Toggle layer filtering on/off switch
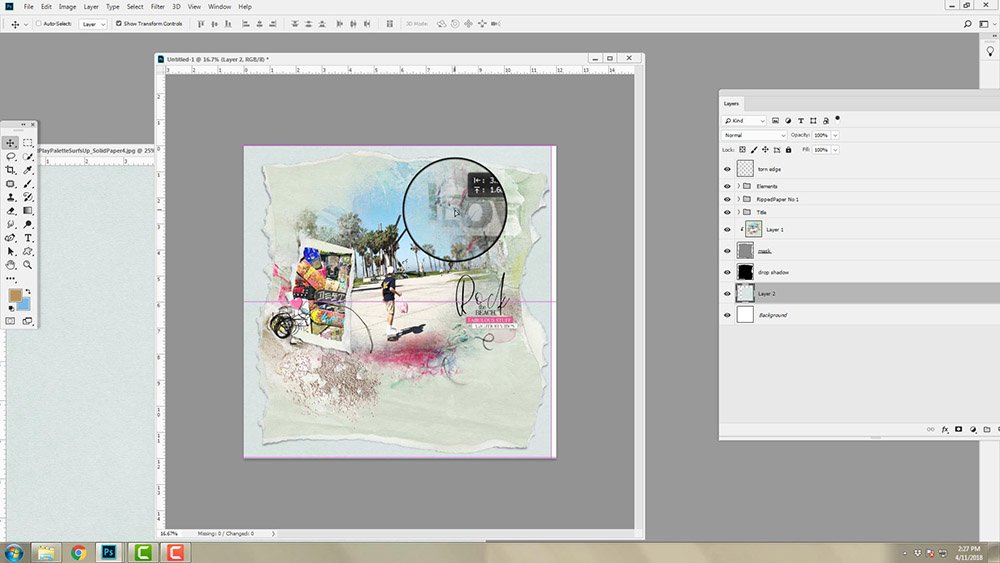This screenshot has height=563, width=1000. (837, 119)
